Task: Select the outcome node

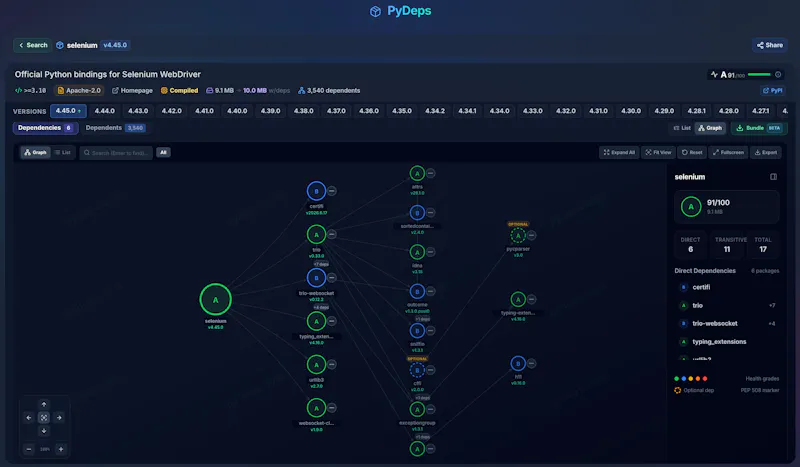Action: pos(417,291)
